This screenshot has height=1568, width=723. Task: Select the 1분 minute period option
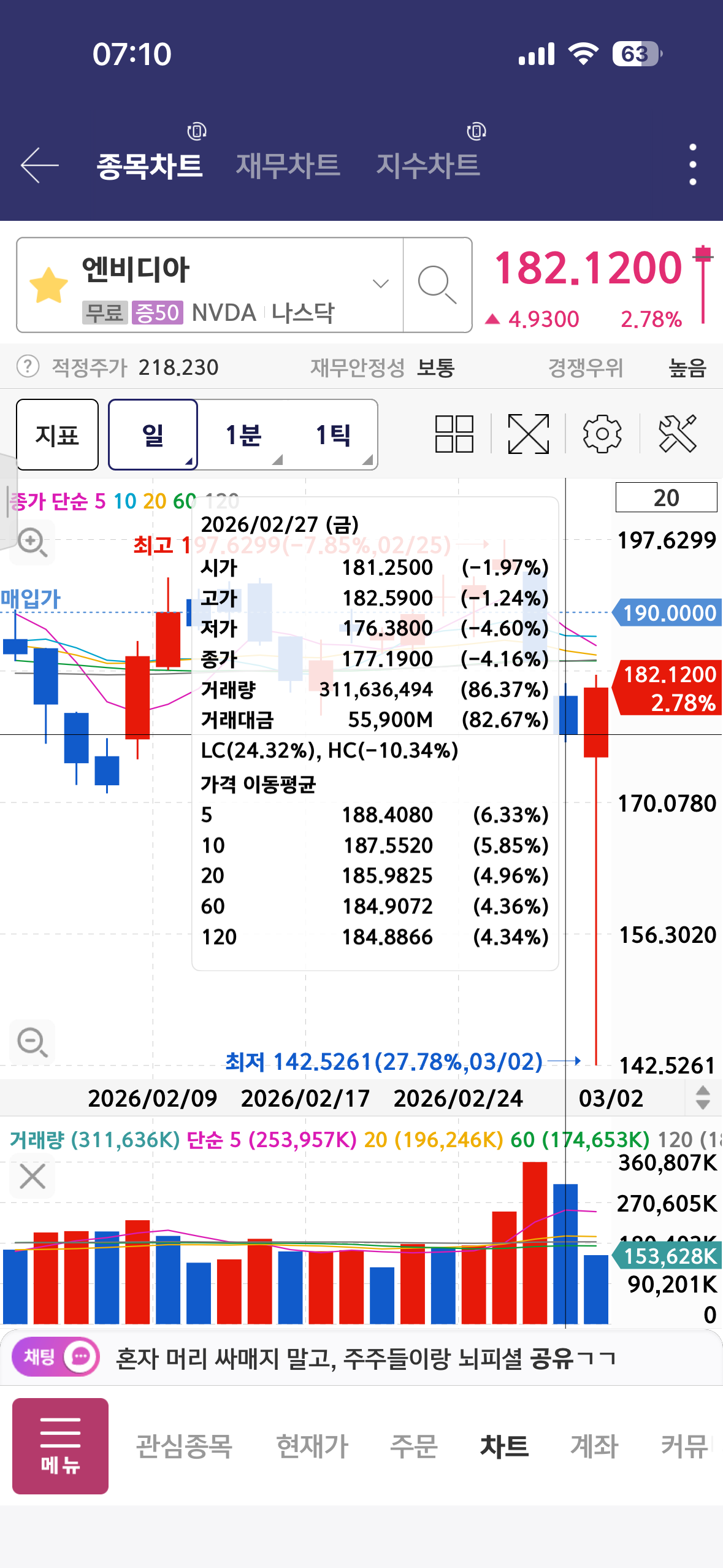point(243,435)
